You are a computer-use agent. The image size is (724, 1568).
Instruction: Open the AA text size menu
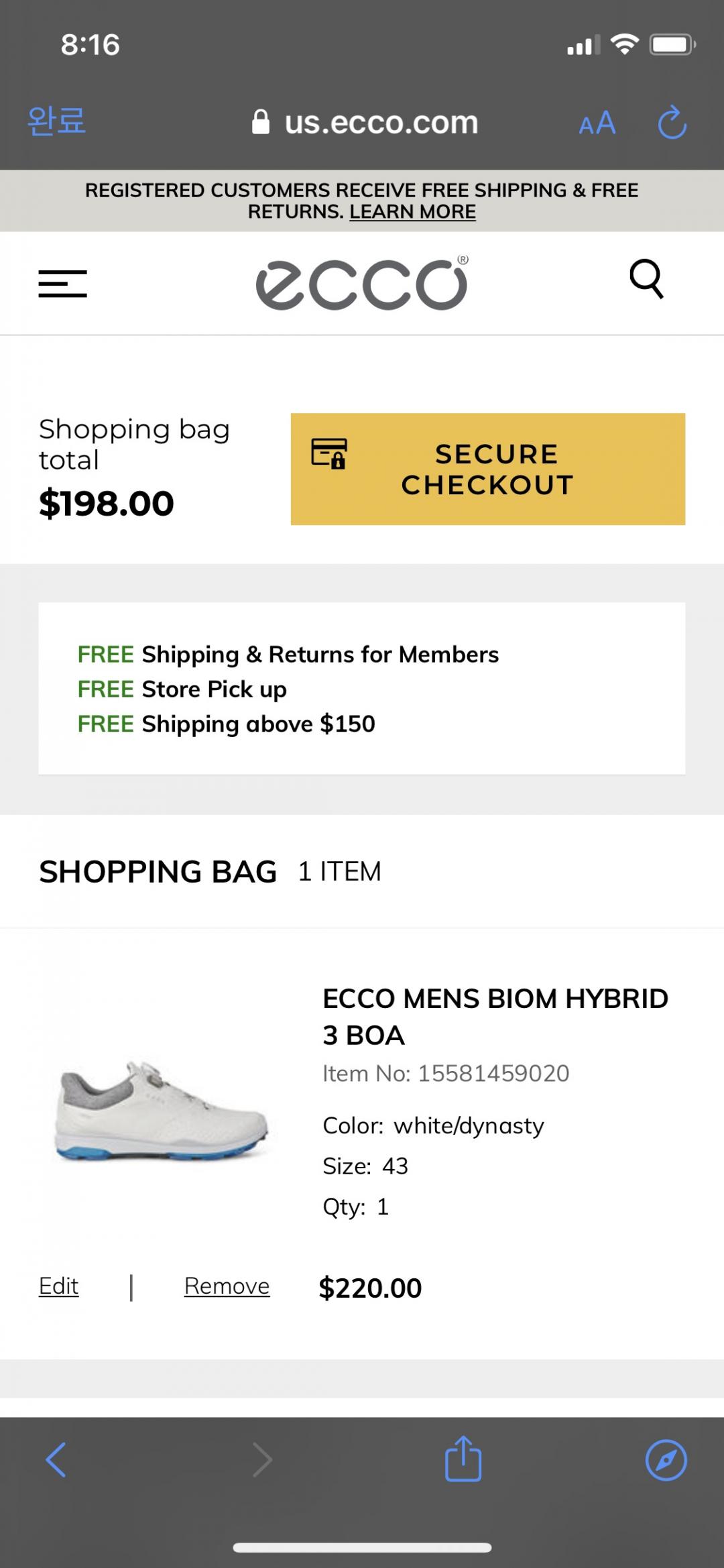point(597,123)
